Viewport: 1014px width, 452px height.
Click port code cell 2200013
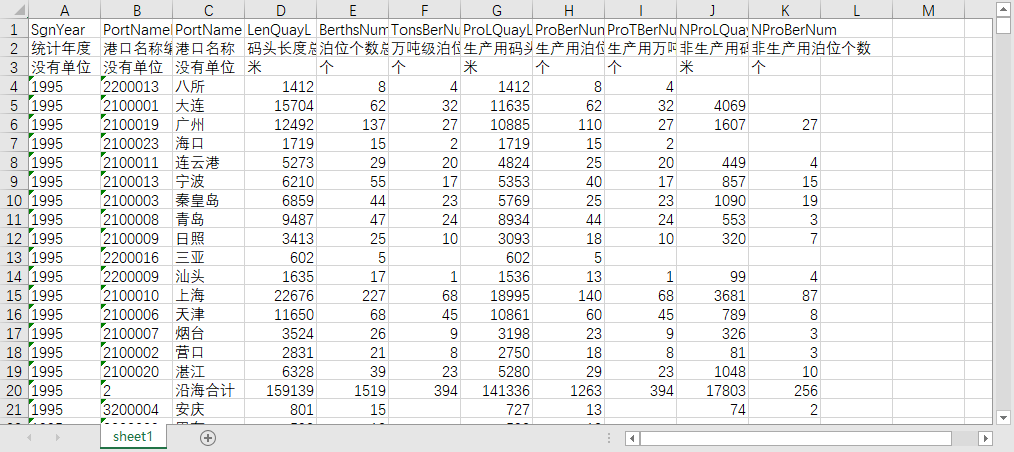pos(137,86)
